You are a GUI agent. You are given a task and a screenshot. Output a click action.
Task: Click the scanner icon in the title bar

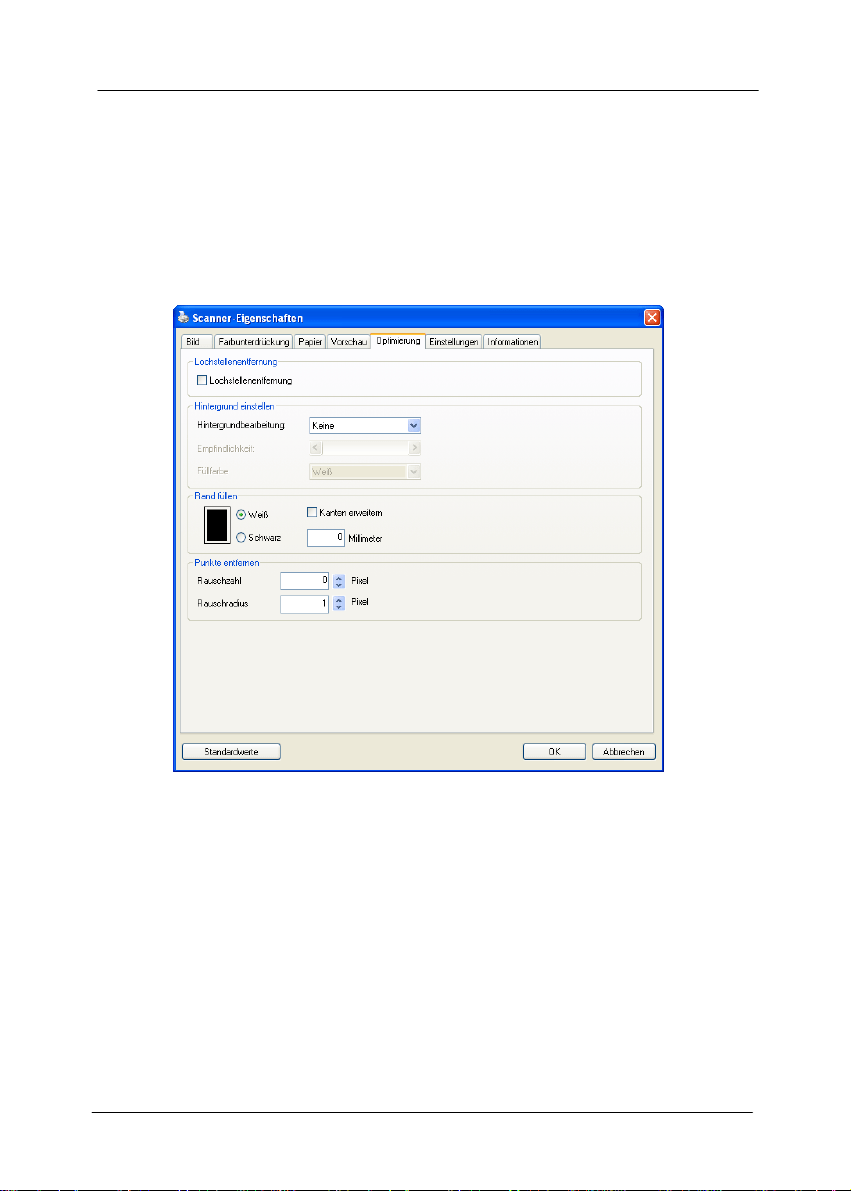tap(182, 317)
